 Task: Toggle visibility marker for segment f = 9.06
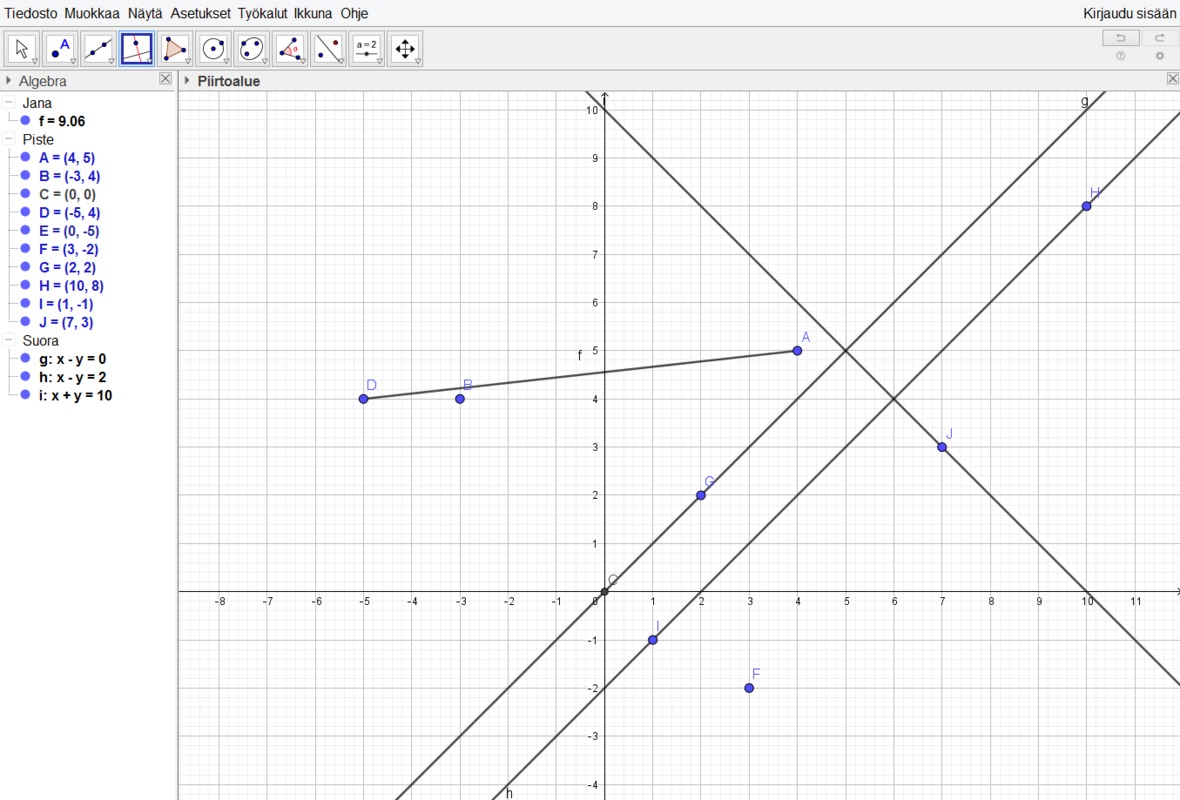tap(25, 121)
